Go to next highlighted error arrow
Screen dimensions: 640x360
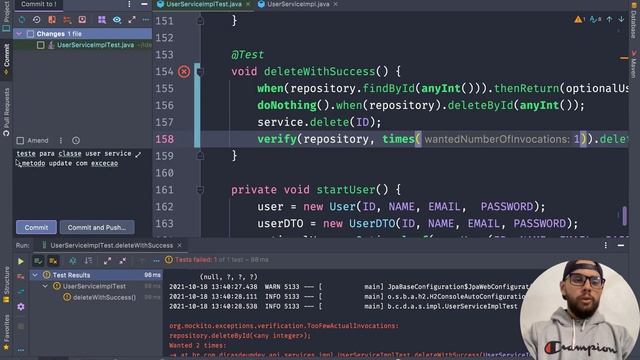621,19
